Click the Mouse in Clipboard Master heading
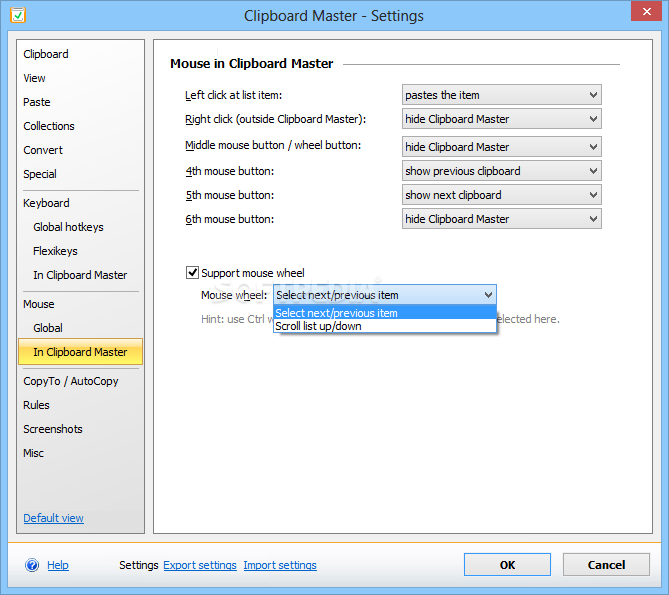669x595 pixels. [x=251, y=64]
